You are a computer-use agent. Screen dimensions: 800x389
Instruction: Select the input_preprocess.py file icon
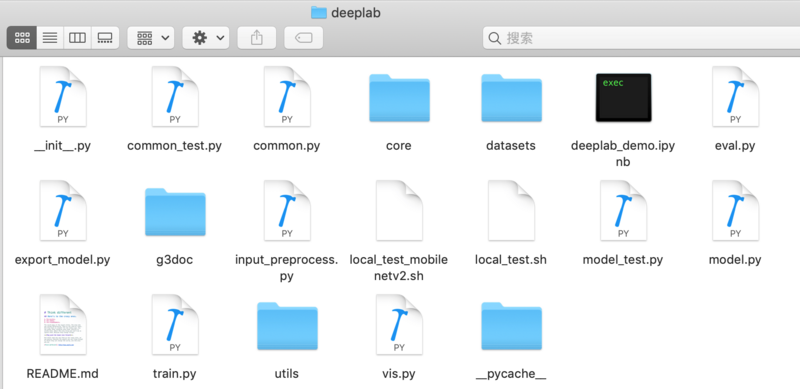[x=287, y=211]
